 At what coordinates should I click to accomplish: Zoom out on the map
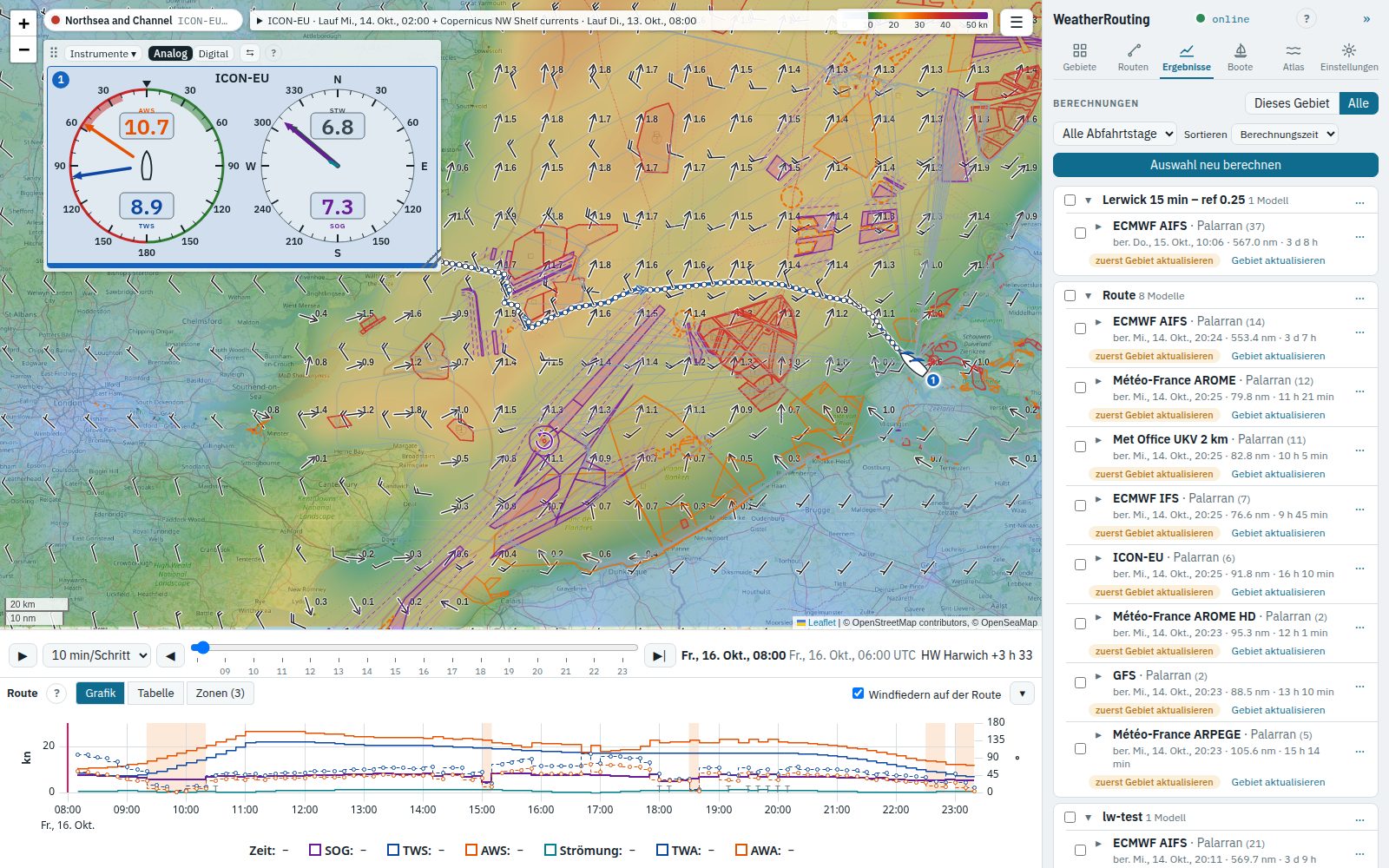23,50
